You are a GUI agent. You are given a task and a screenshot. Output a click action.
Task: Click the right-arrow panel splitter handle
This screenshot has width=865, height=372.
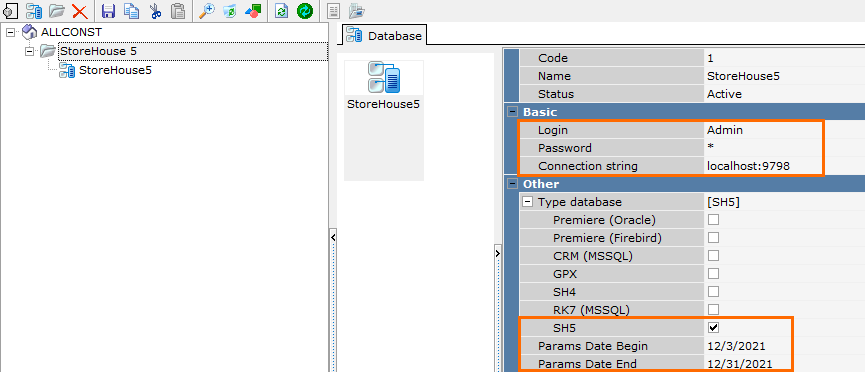497,253
